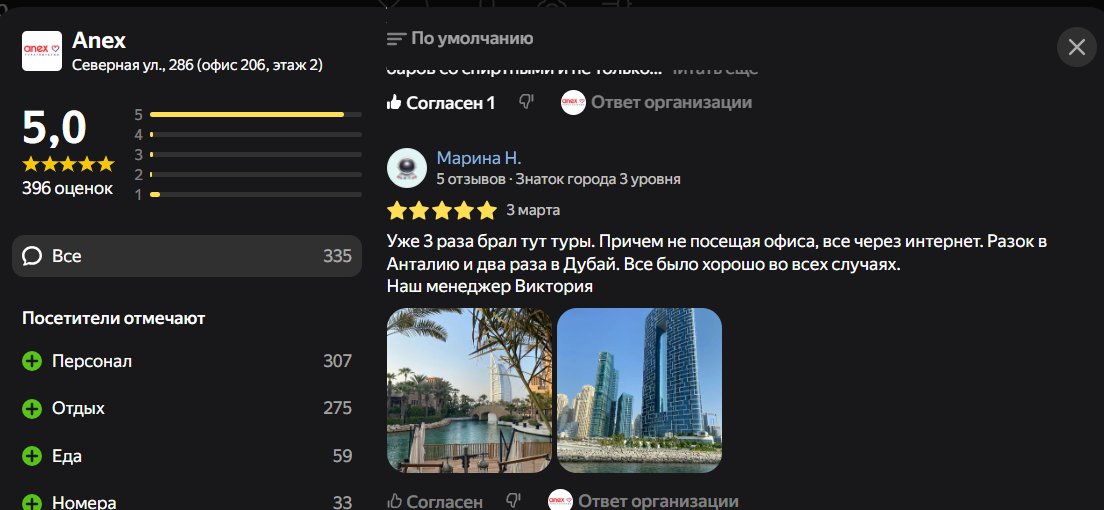Click the Anex logo next to the company name
Screen dimensions: 1104x510
[42, 51]
